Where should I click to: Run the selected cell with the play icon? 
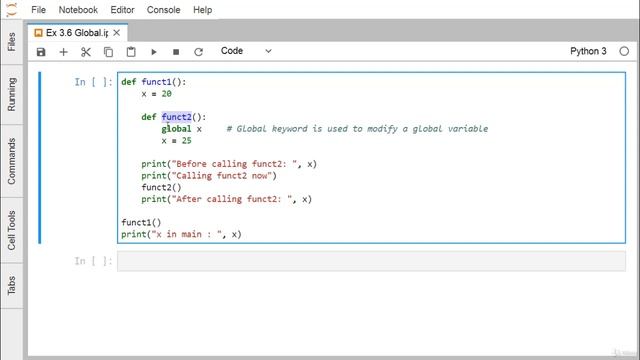(153, 52)
